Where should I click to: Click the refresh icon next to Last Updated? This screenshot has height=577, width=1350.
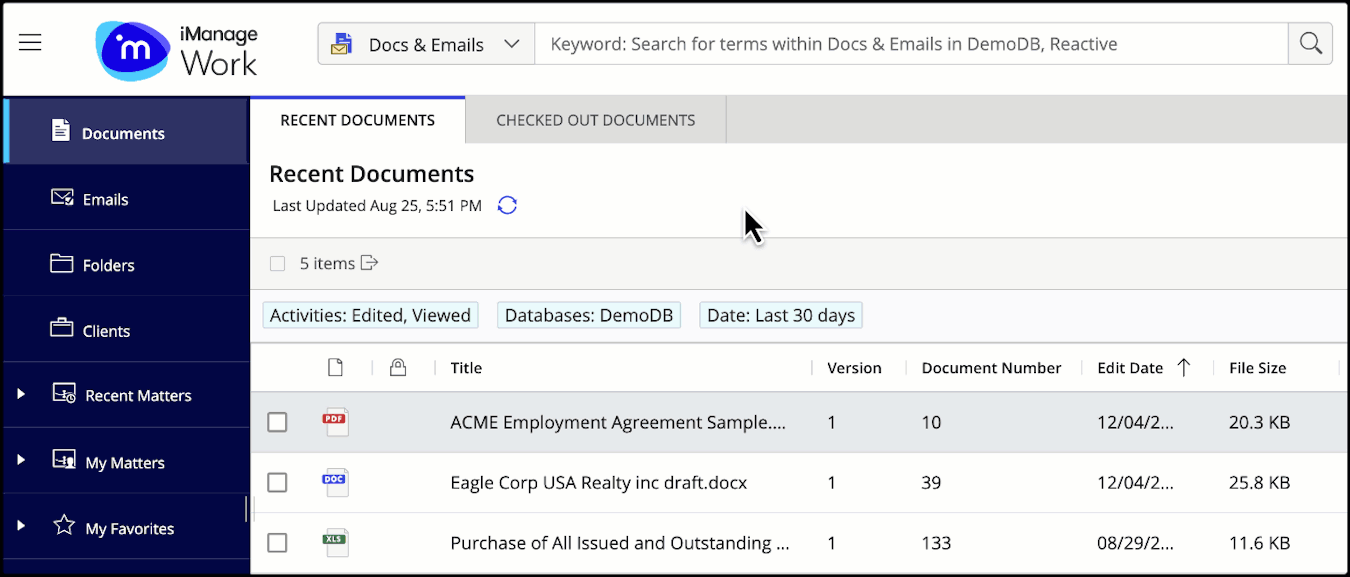(507, 204)
